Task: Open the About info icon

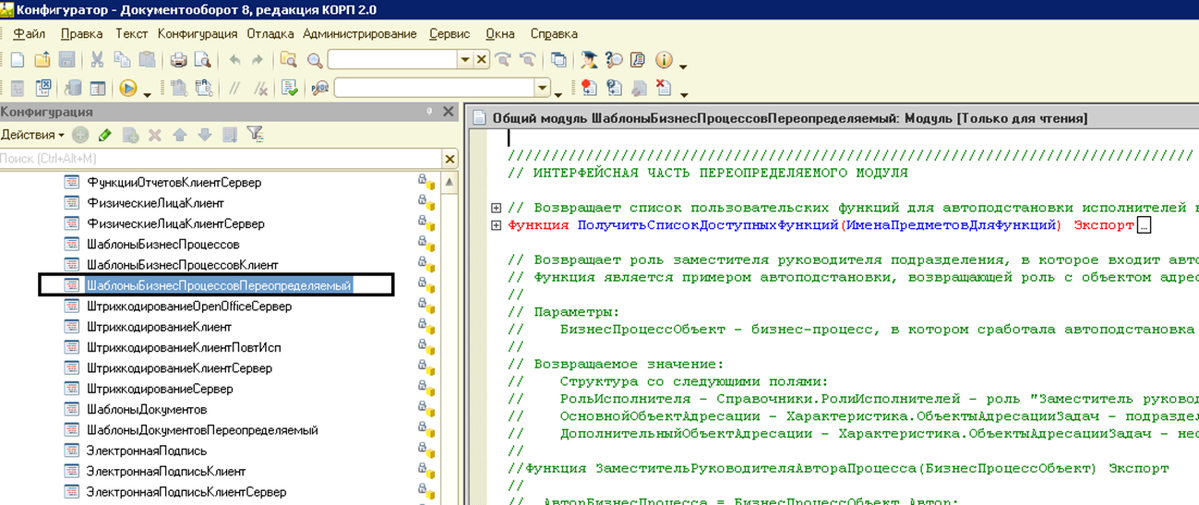Action: pyautogui.click(x=664, y=60)
